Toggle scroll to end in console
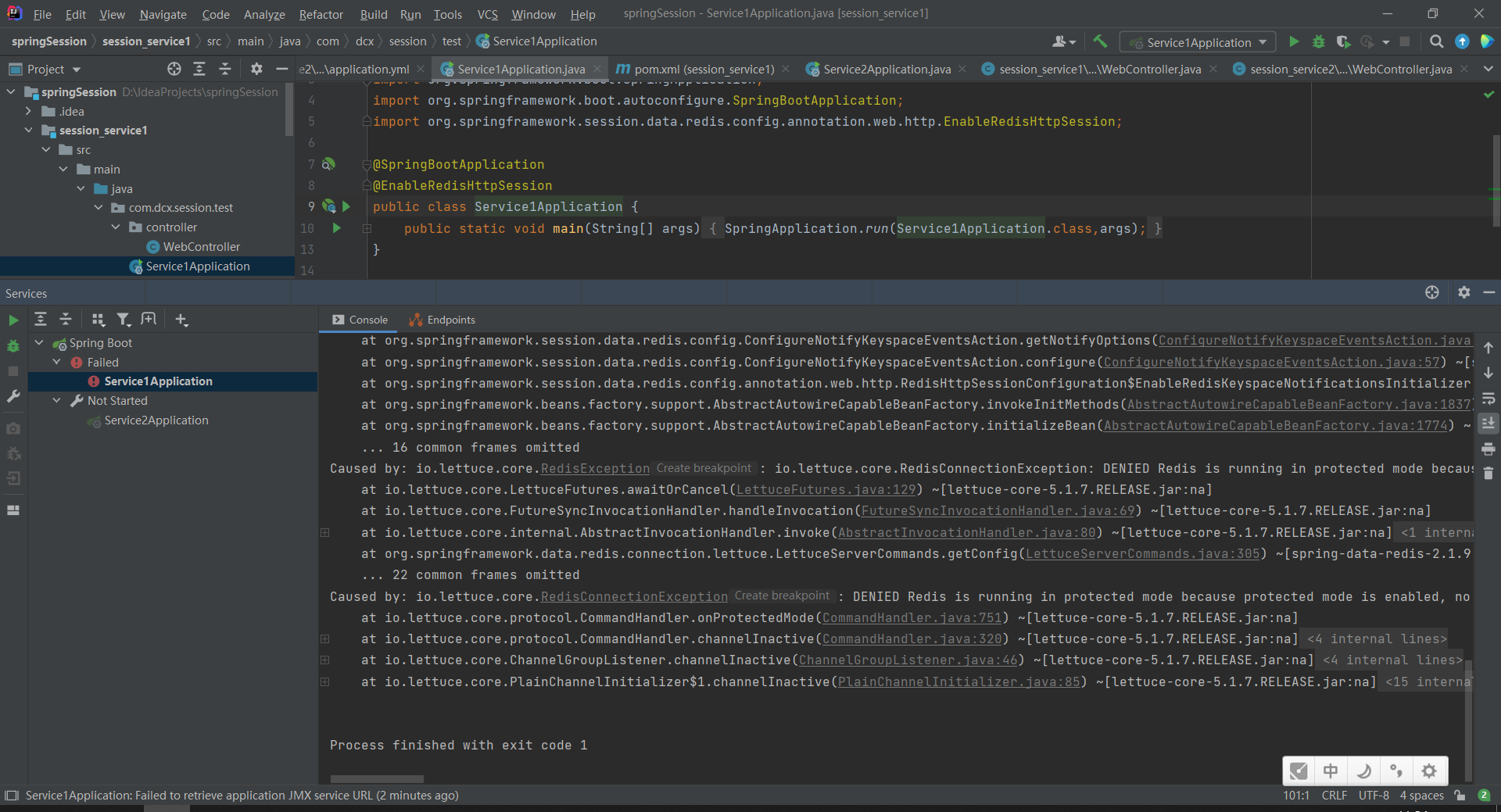The height and width of the screenshot is (812, 1501). (x=1488, y=424)
